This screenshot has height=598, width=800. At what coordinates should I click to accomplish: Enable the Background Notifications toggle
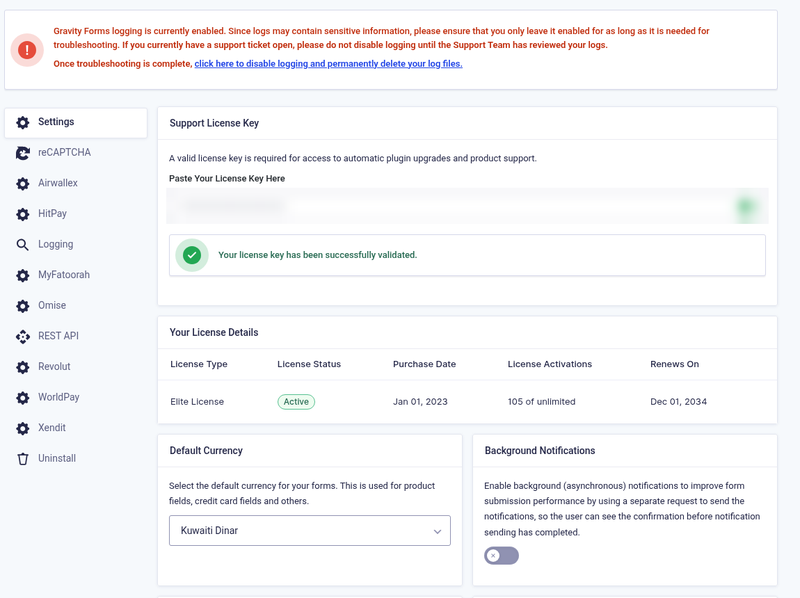point(501,556)
